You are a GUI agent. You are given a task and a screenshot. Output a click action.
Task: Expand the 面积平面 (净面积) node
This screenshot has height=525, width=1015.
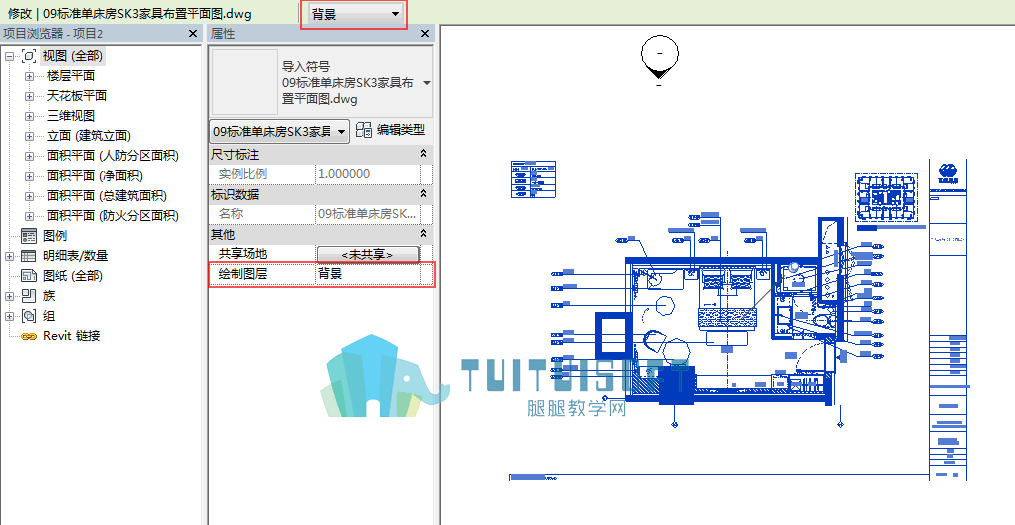click(x=29, y=176)
